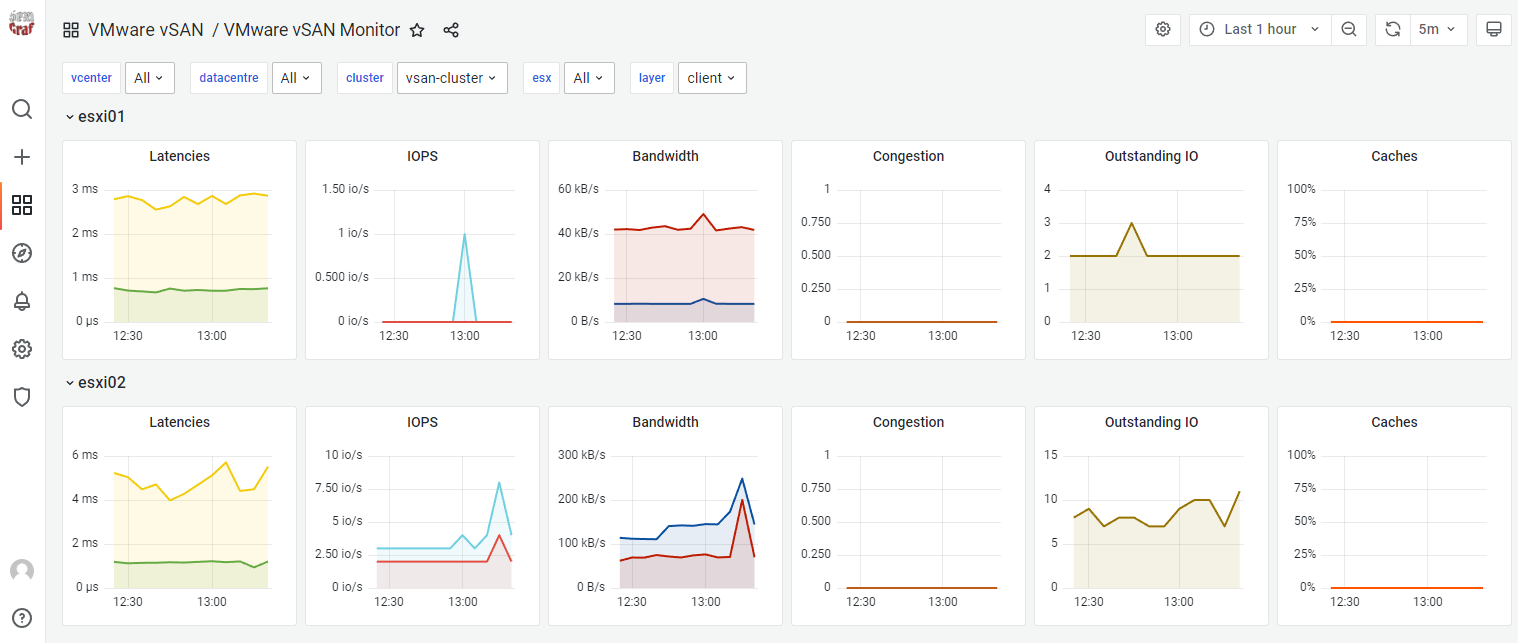Open the Dashboards four-squares sidebar icon

tap(22, 205)
